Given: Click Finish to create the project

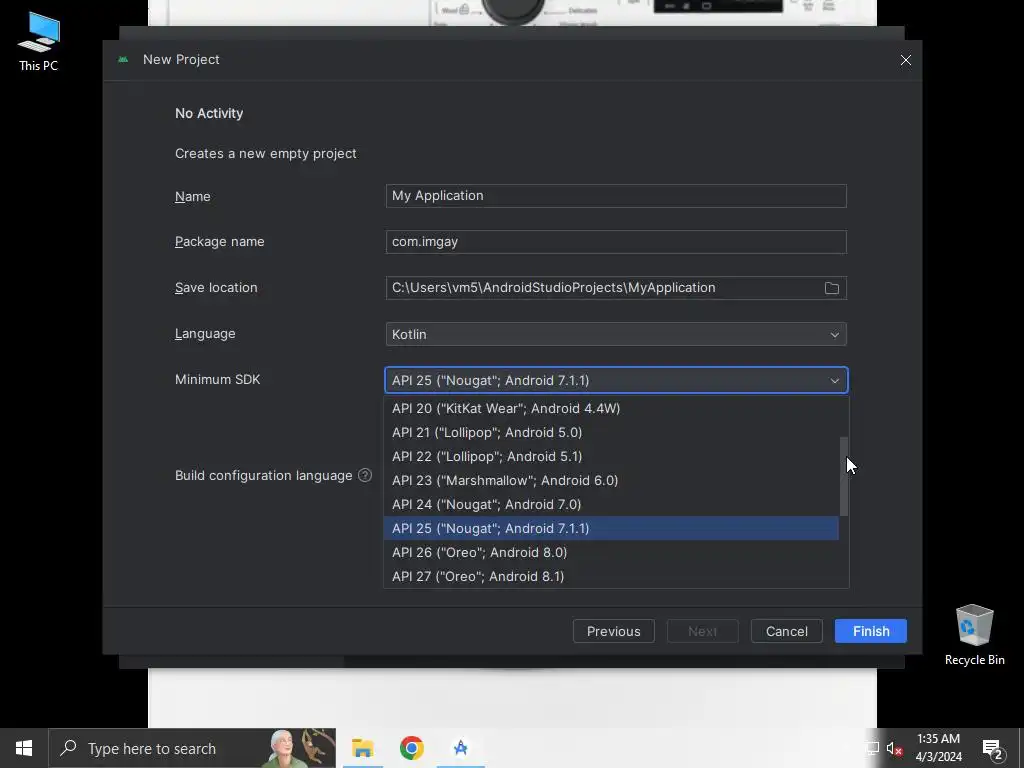Looking at the screenshot, I should (x=871, y=632).
